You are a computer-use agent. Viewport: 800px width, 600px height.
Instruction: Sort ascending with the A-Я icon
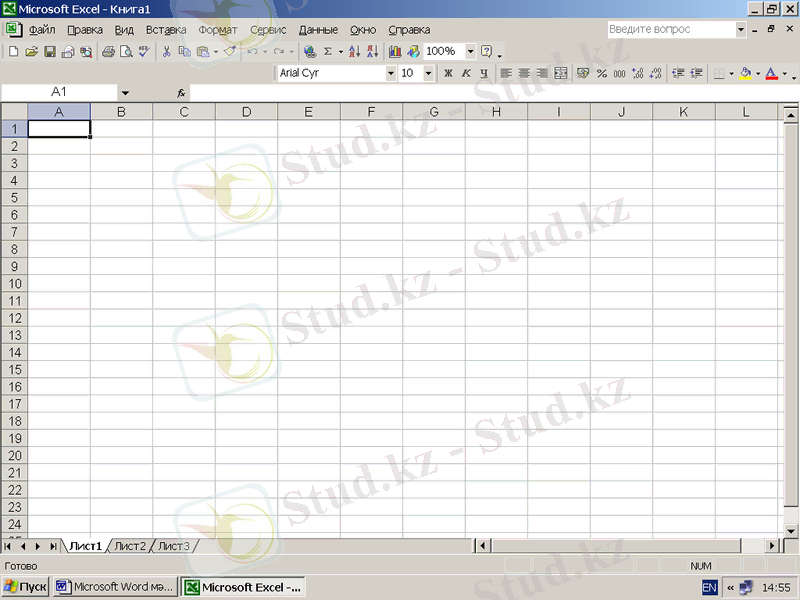(355, 52)
